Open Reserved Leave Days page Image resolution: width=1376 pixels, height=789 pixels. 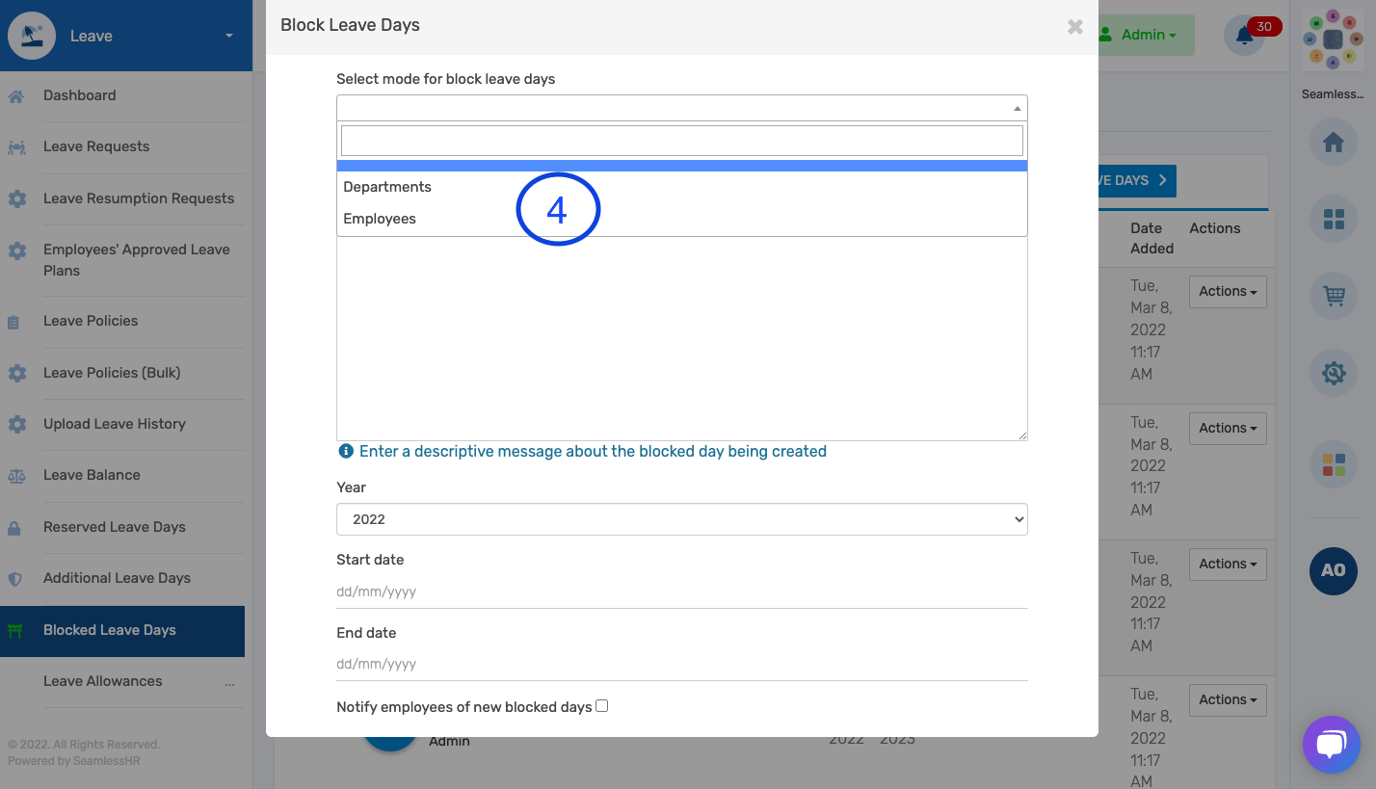tap(114, 527)
